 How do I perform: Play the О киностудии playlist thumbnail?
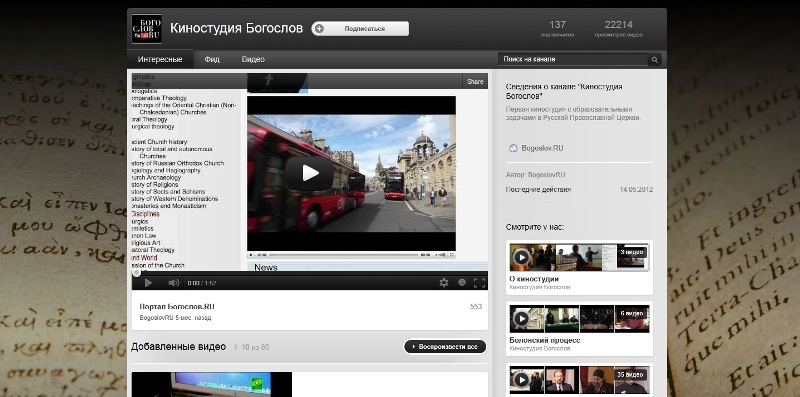click(x=579, y=257)
